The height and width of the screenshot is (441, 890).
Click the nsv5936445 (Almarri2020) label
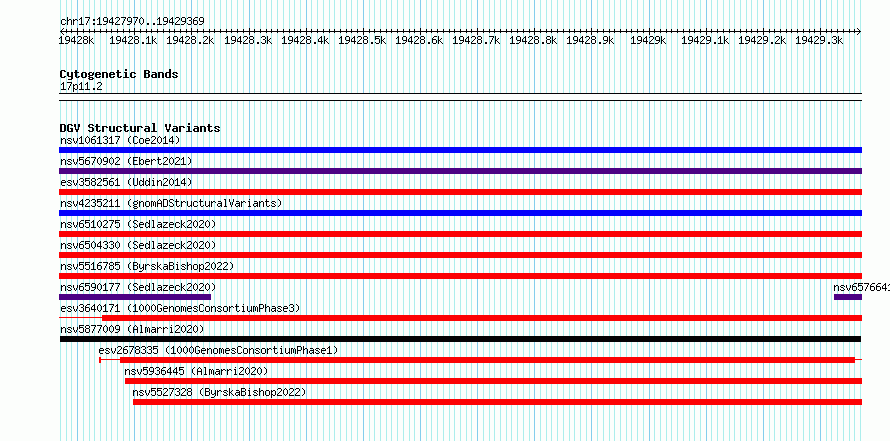(196, 371)
